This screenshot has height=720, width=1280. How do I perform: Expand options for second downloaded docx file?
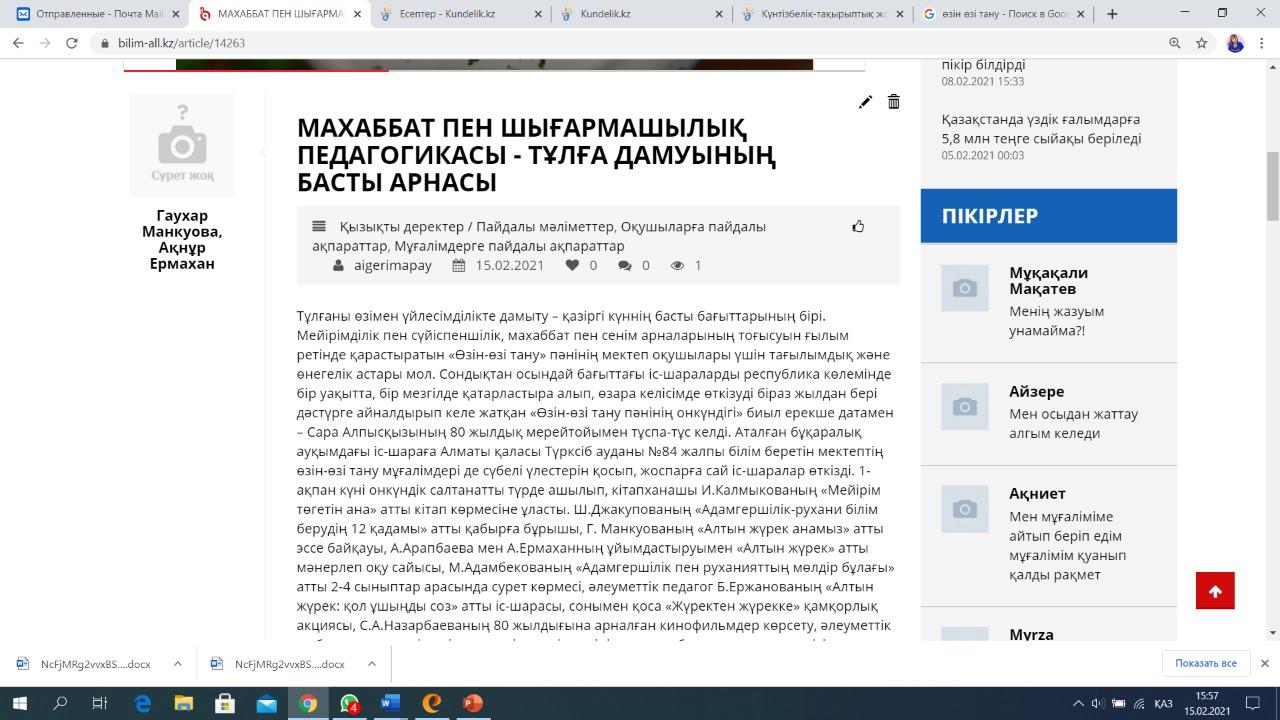coord(371,663)
